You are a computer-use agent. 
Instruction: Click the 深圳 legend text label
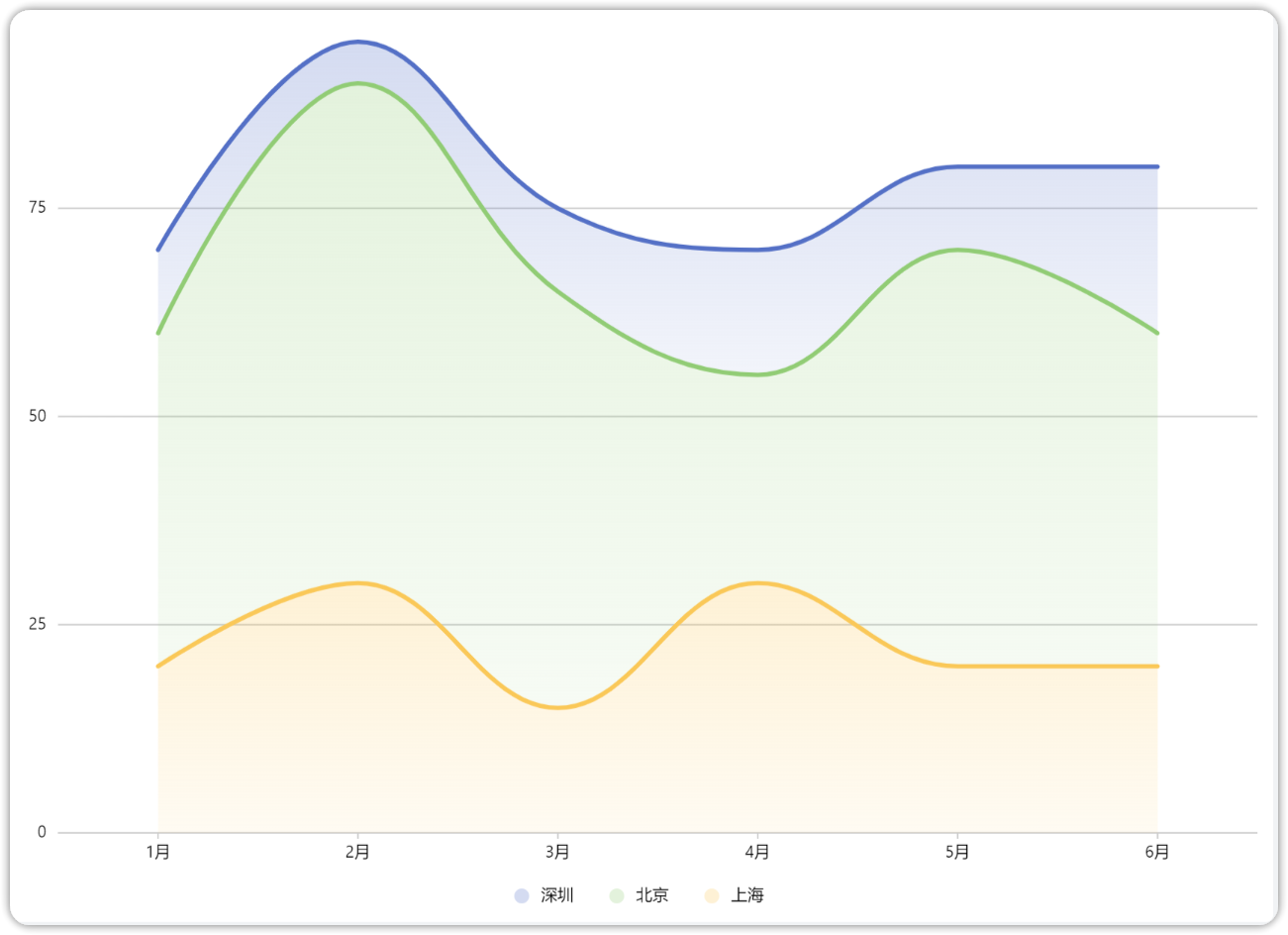coord(557,895)
